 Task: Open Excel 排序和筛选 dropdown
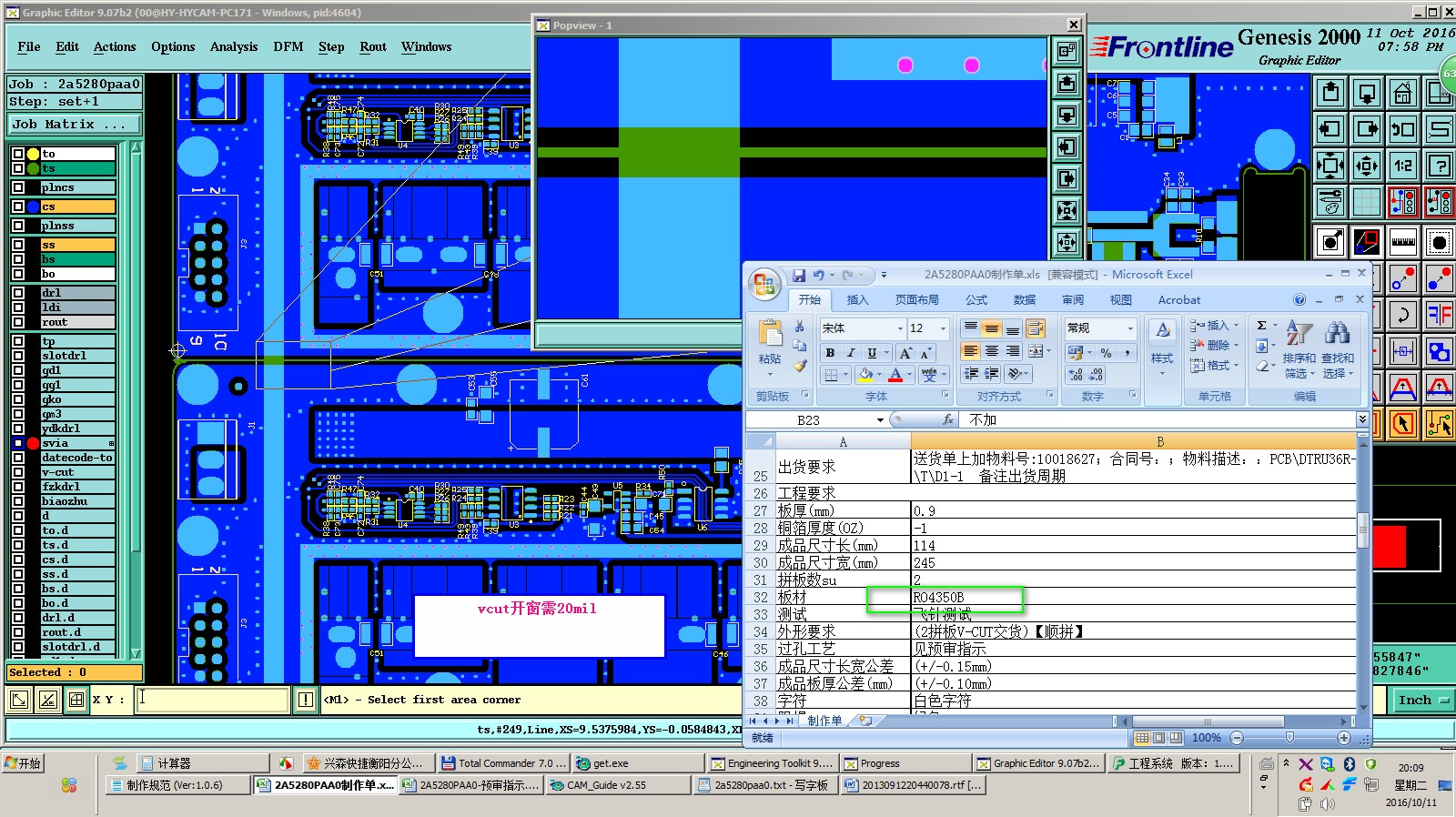click(1299, 350)
